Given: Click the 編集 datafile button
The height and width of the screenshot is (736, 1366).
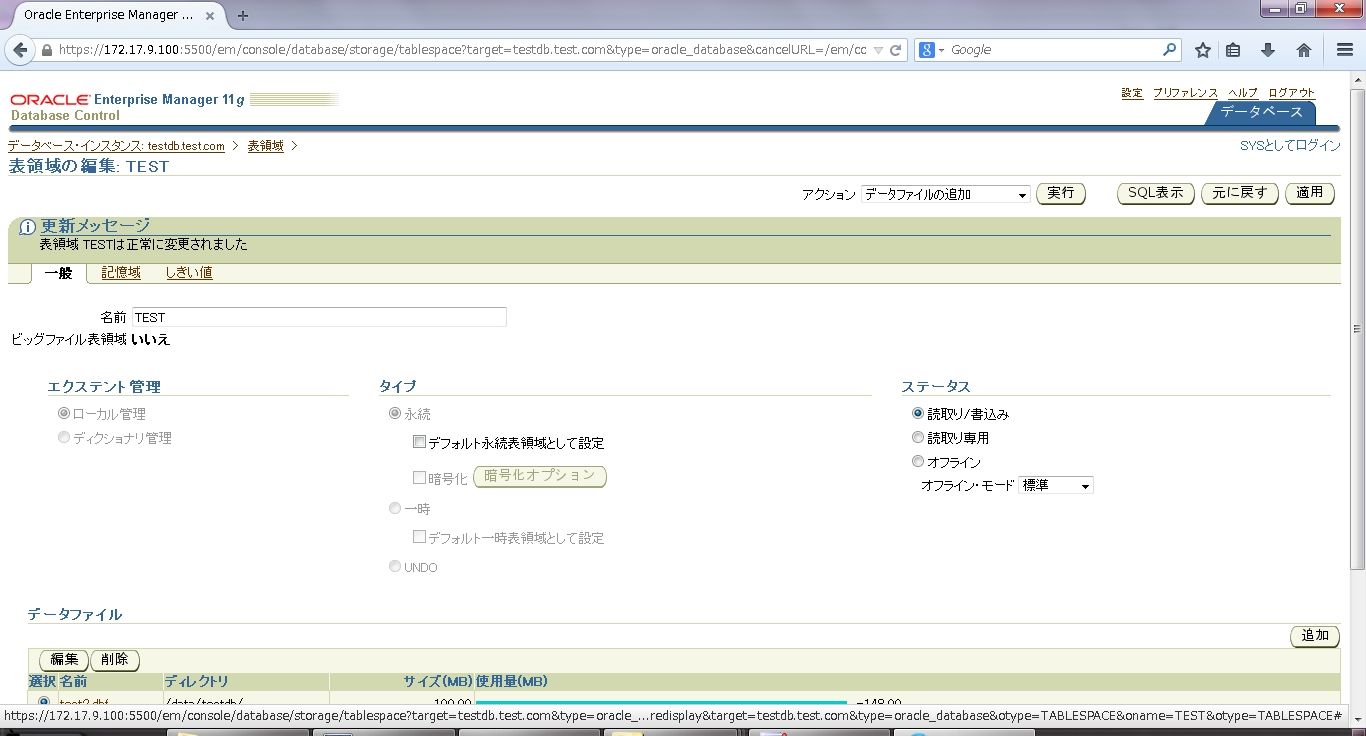Looking at the screenshot, I should 64,660.
